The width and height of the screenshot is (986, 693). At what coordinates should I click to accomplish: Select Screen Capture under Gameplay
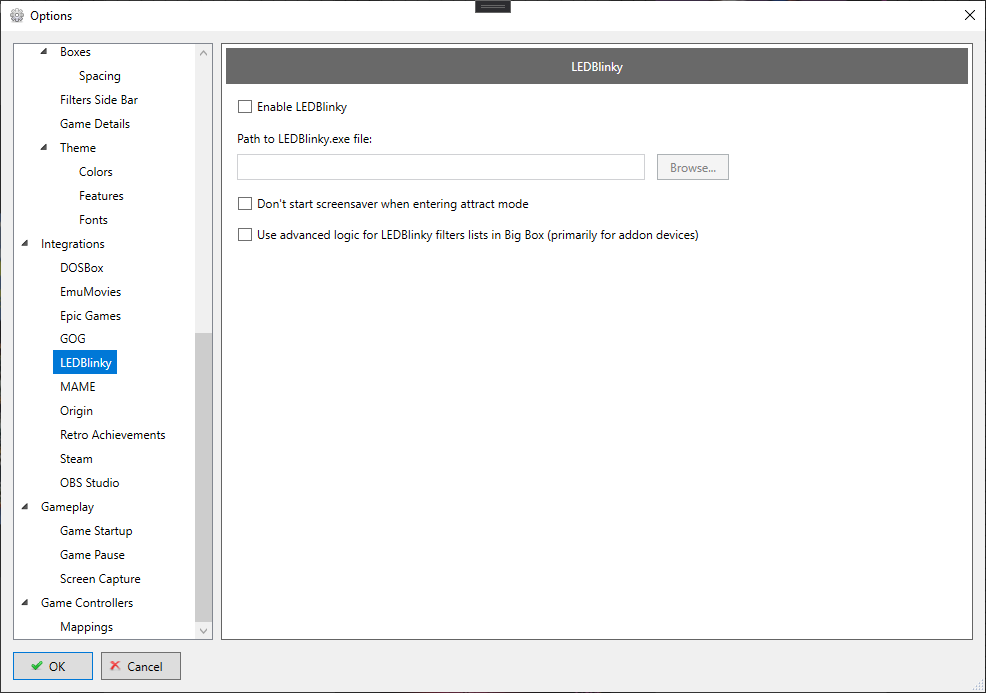pos(100,579)
